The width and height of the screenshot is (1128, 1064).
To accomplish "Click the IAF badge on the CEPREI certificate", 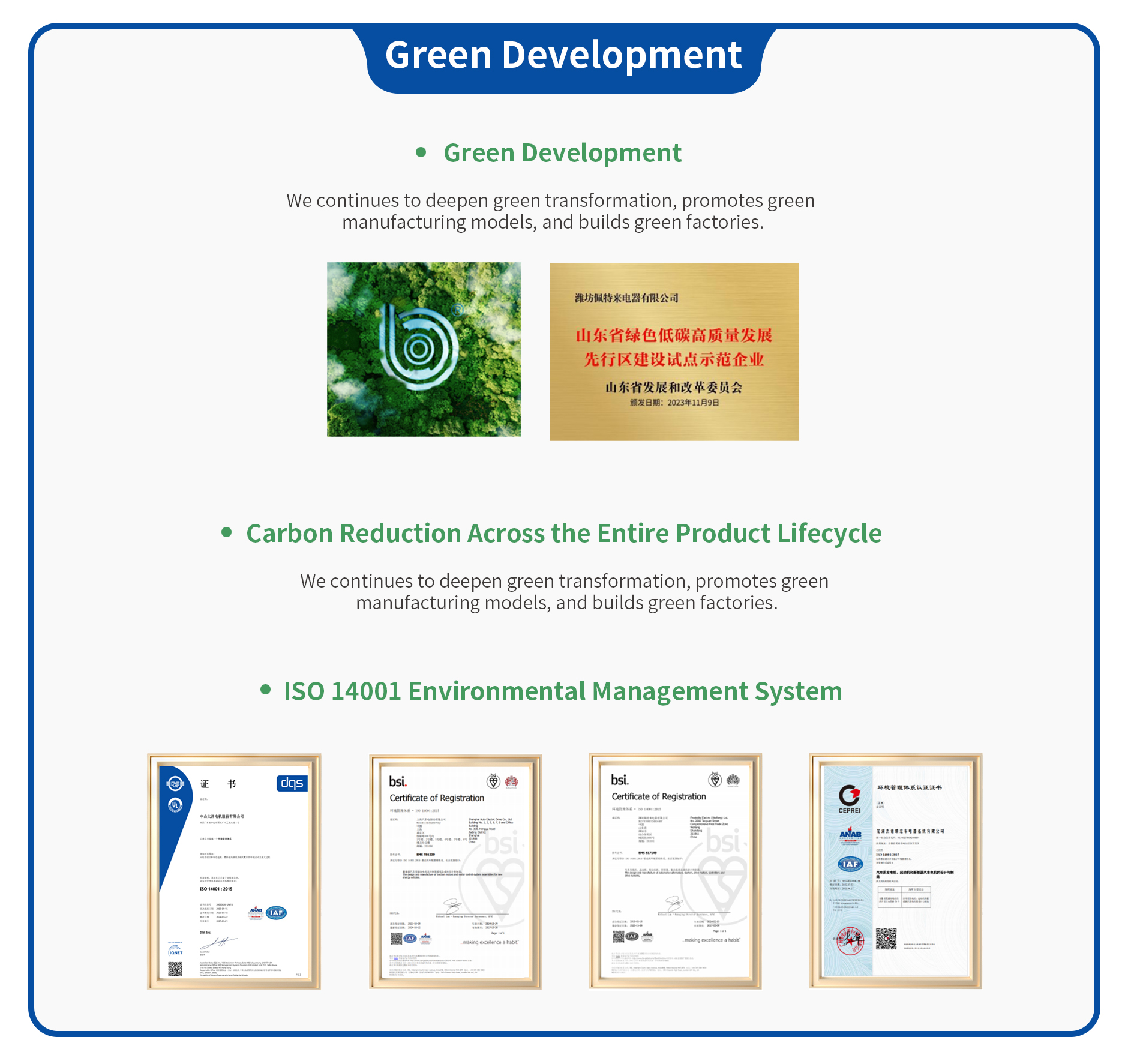I will click(x=850, y=864).
